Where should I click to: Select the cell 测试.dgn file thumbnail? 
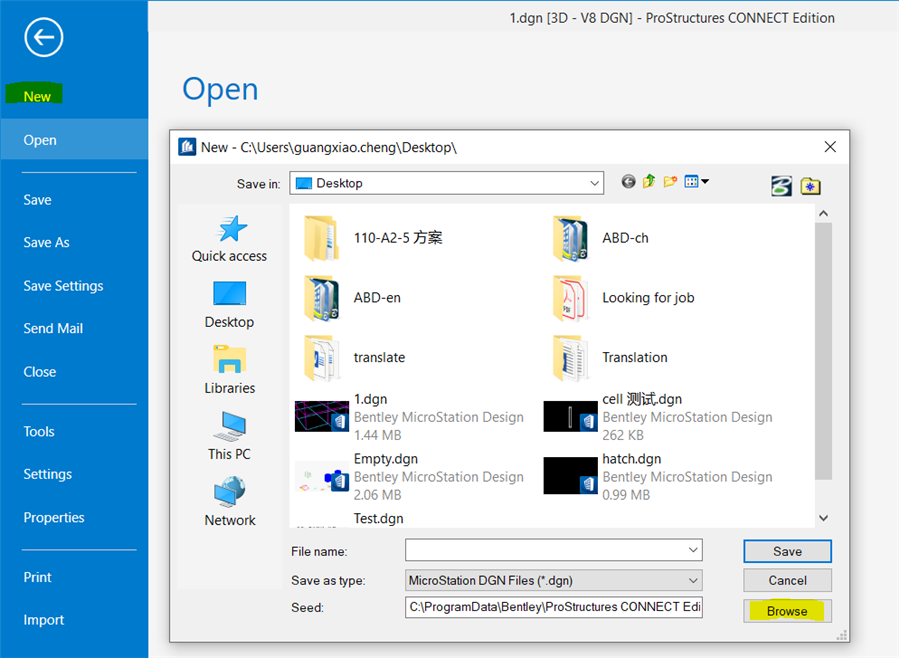pos(570,416)
